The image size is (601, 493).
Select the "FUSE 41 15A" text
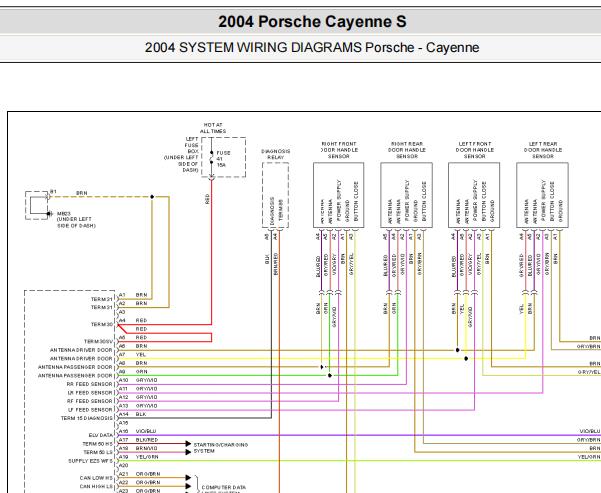click(223, 159)
